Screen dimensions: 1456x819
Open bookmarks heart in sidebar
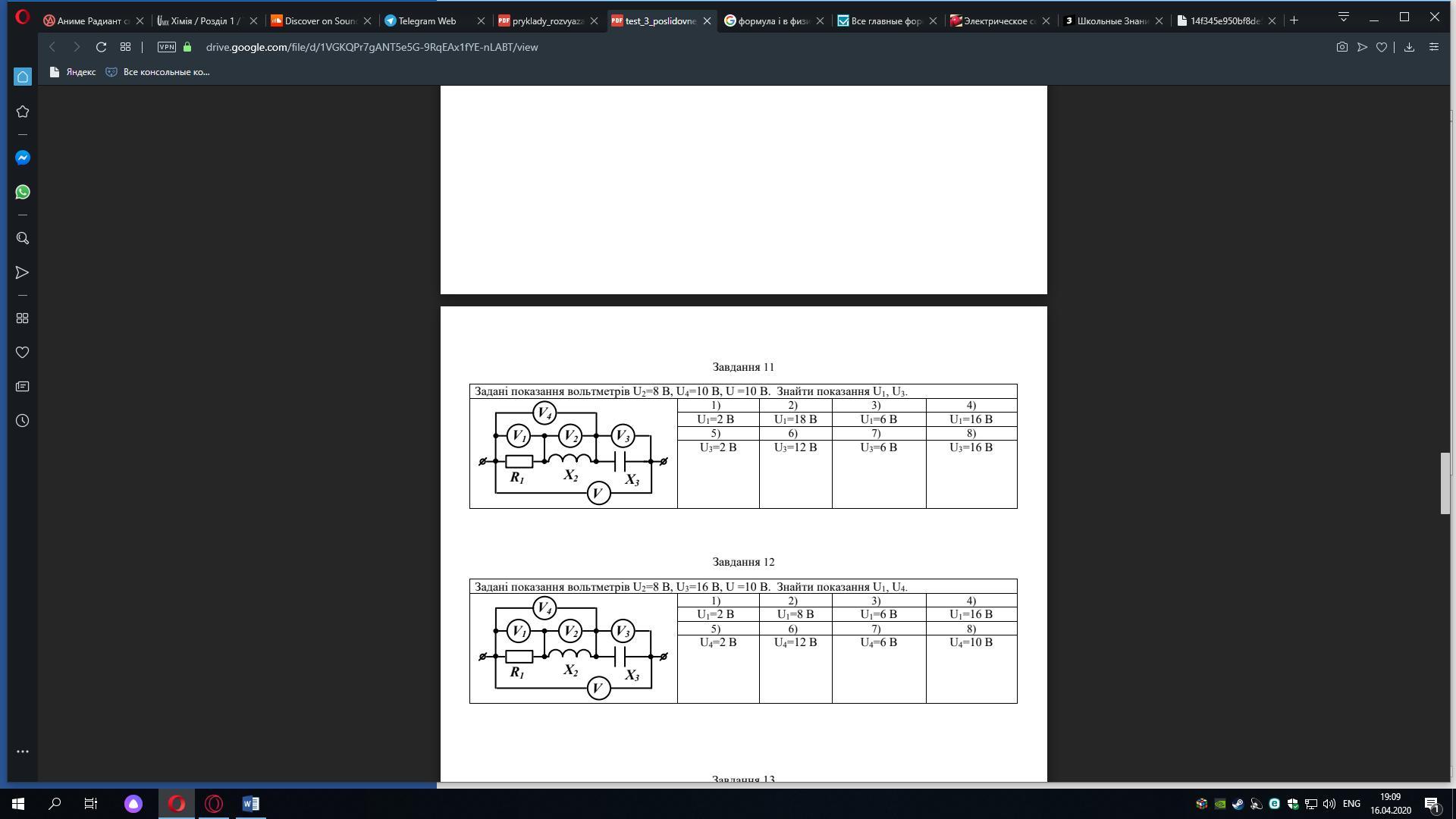point(23,353)
